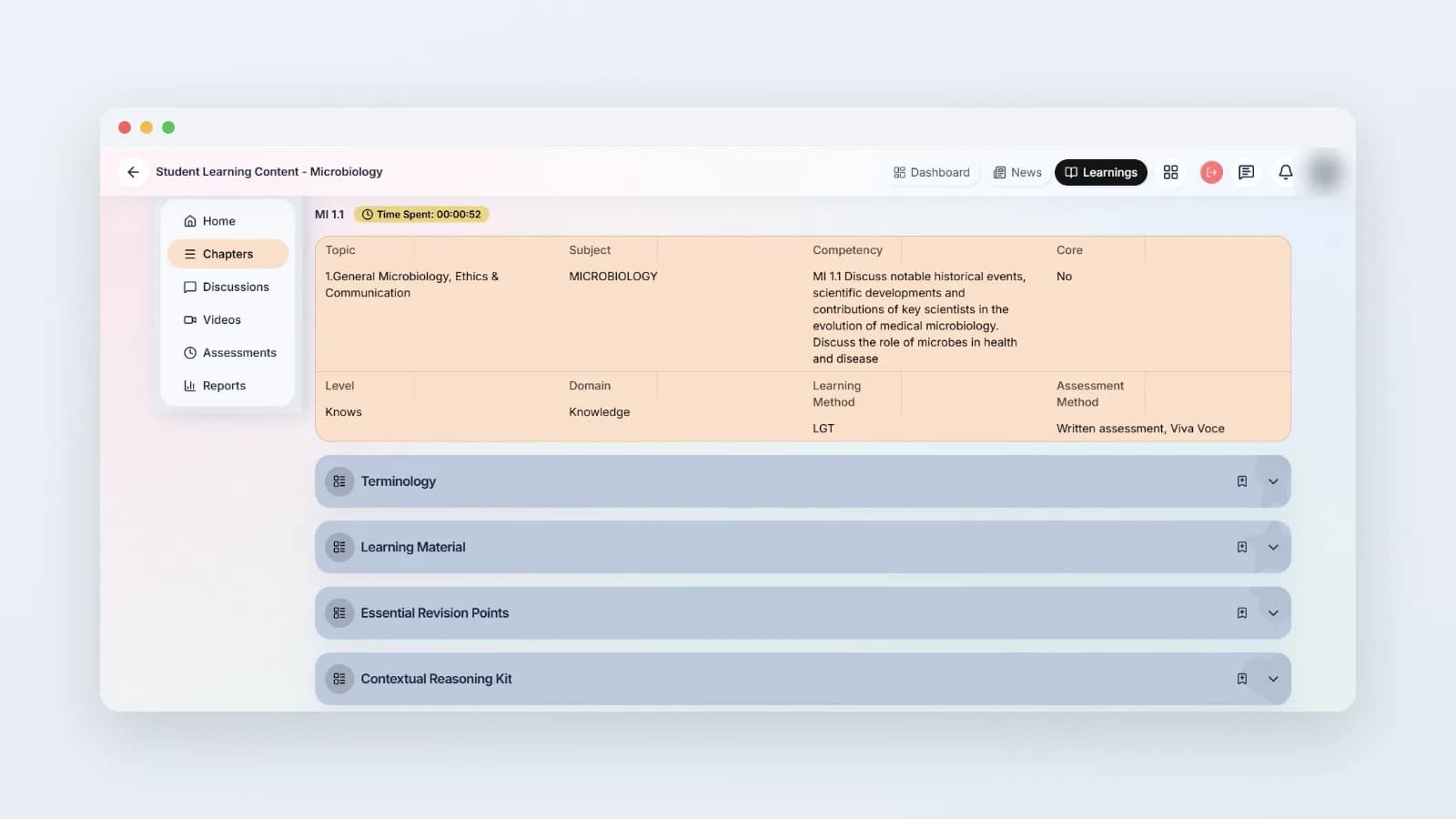Click the Essential Revision Points list icon
Screen dimensions: 1456x819
tap(339, 613)
